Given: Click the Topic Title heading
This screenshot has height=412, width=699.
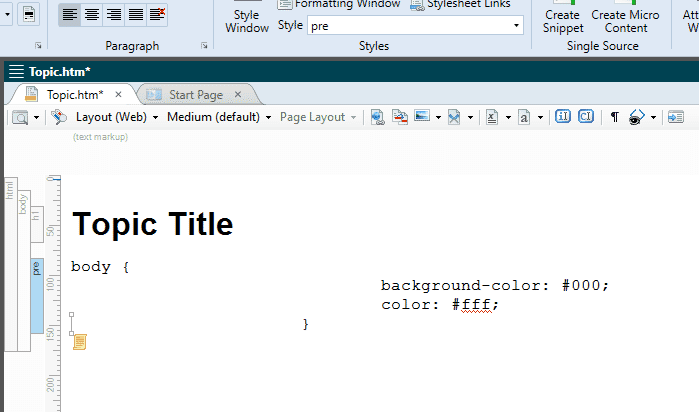Looking at the screenshot, I should click(x=152, y=224).
